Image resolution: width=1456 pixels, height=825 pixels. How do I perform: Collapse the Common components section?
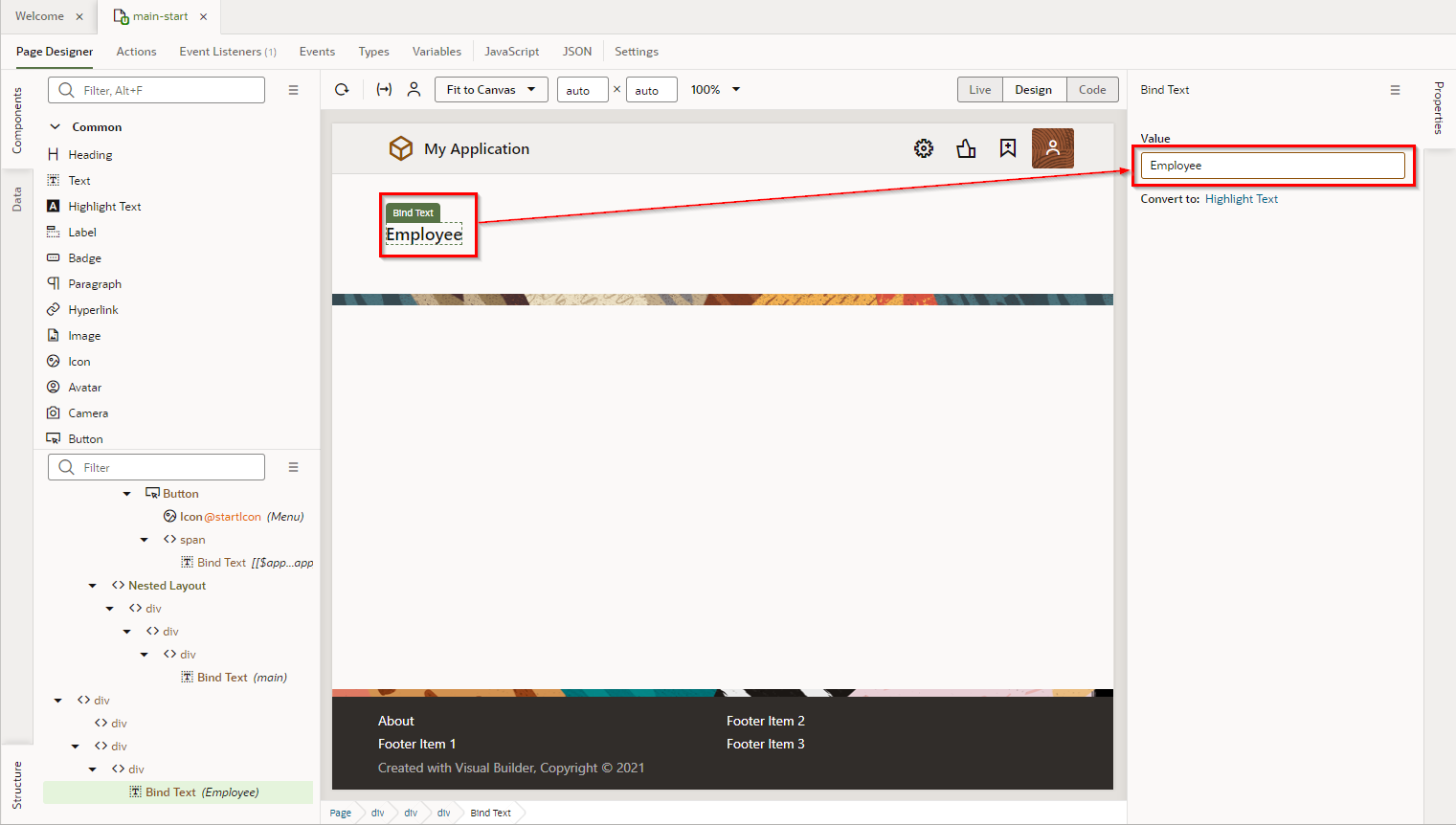[x=56, y=127]
